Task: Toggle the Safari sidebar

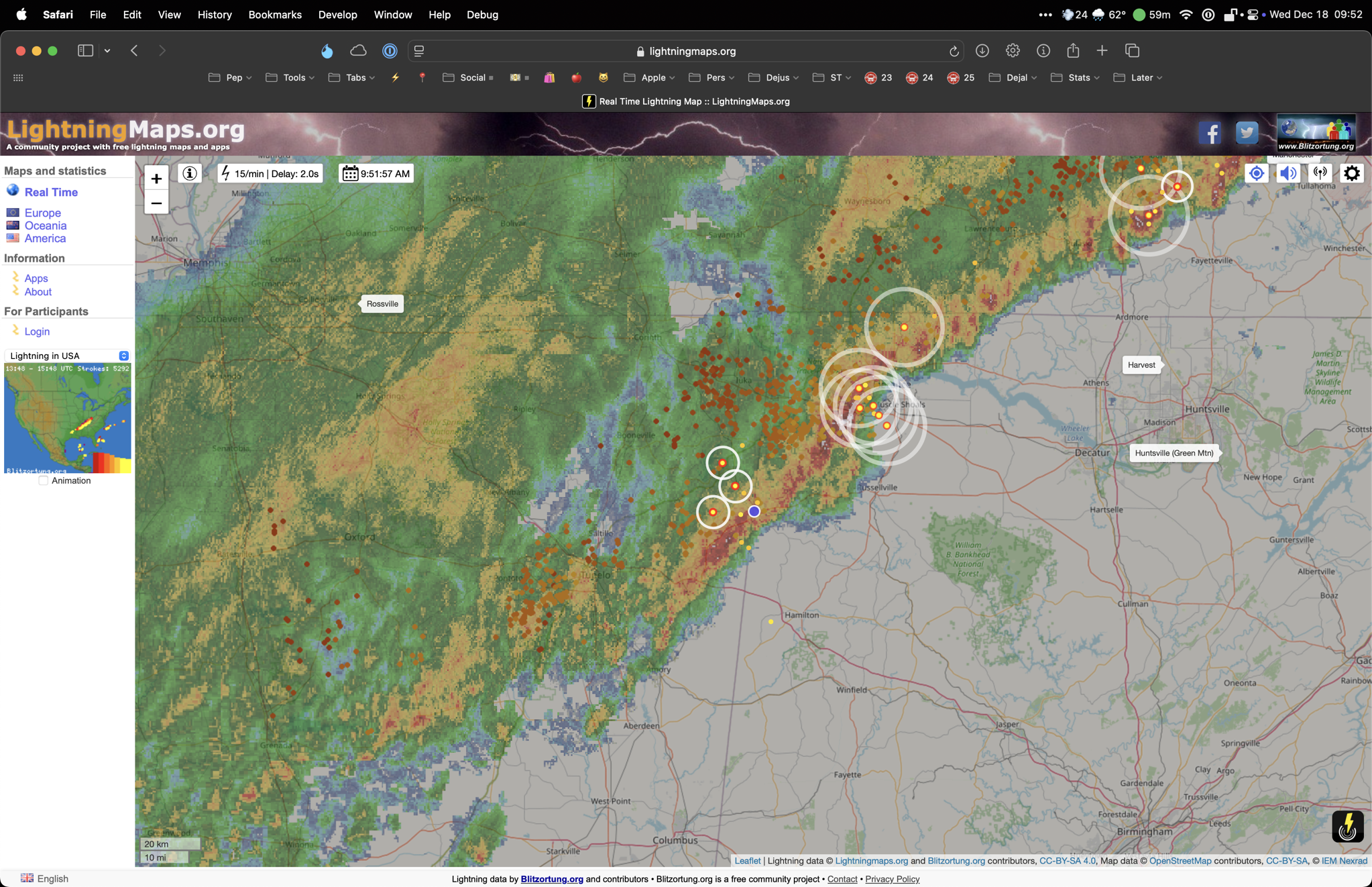Action: (x=85, y=50)
